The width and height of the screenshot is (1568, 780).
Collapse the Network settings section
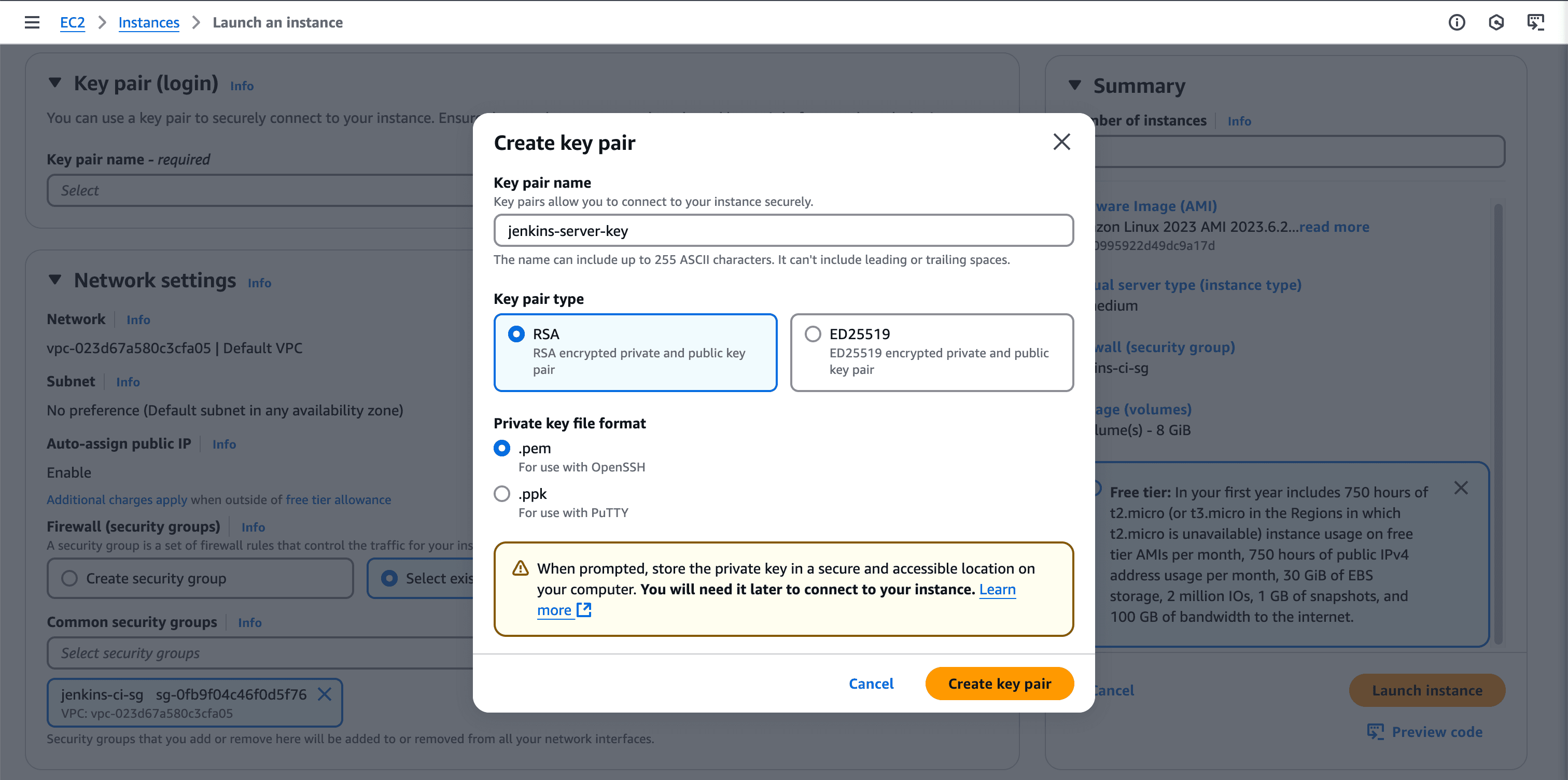point(55,280)
